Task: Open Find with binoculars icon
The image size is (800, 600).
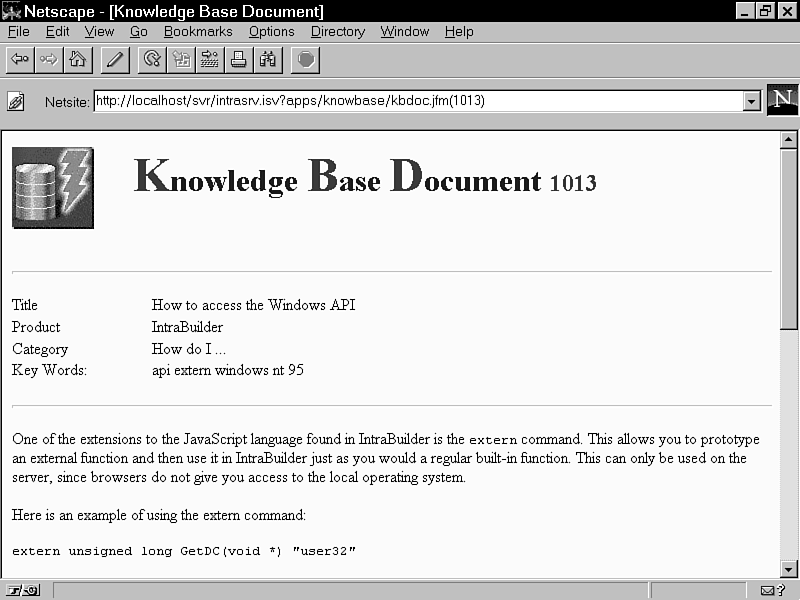Action: click(268, 60)
